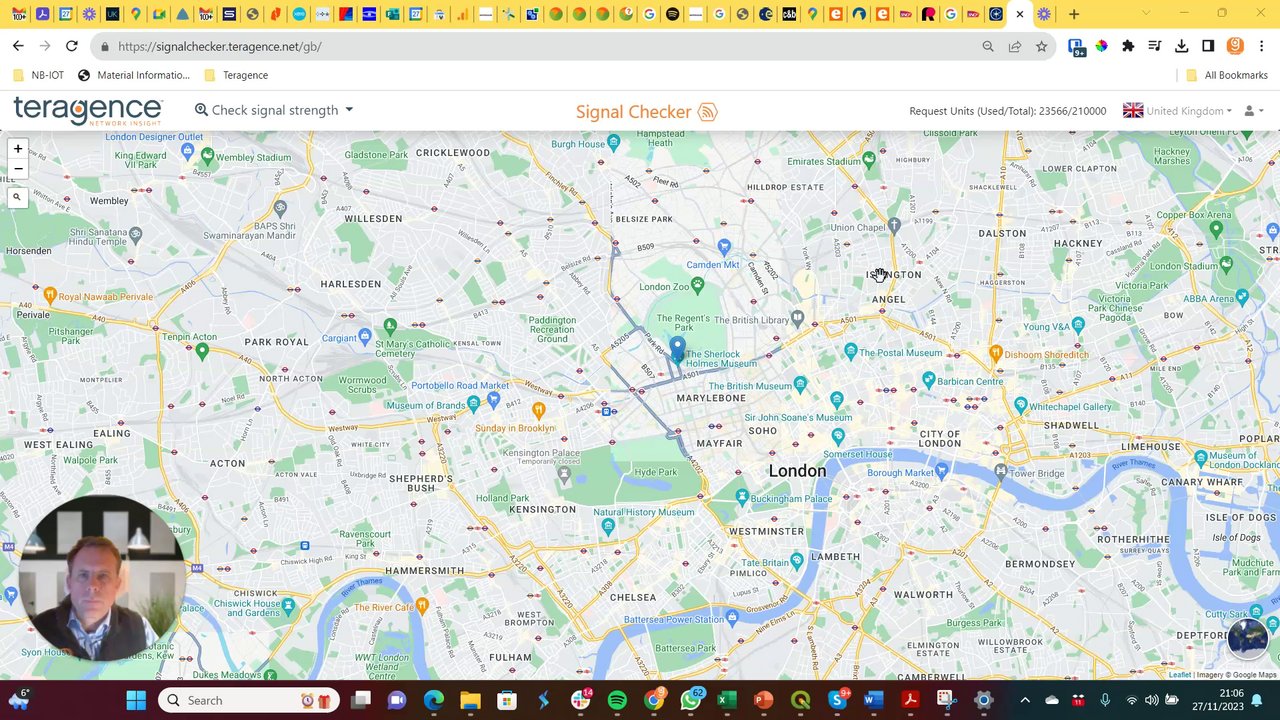Open Chrome three-dot menu
Image resolution: width=1280 pixels, height=720 pixels.
coord(1262,46)
